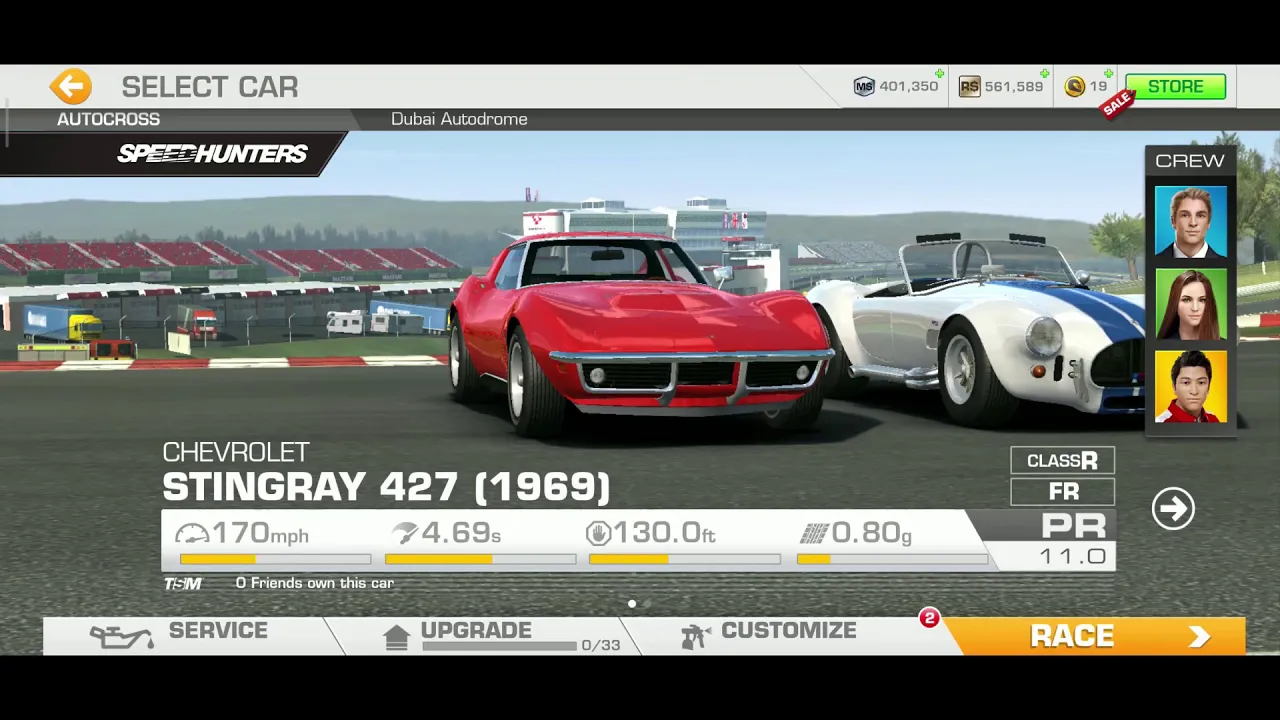
Task: Click the CLASS R badge
Action: coord(1062,460)
